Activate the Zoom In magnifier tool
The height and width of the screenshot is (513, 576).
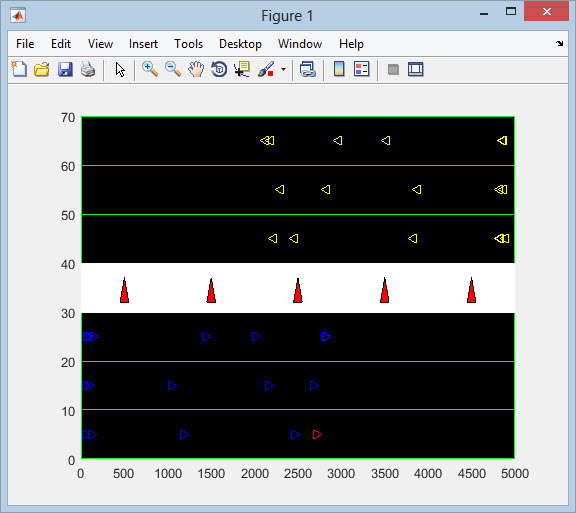click(150, 69)
